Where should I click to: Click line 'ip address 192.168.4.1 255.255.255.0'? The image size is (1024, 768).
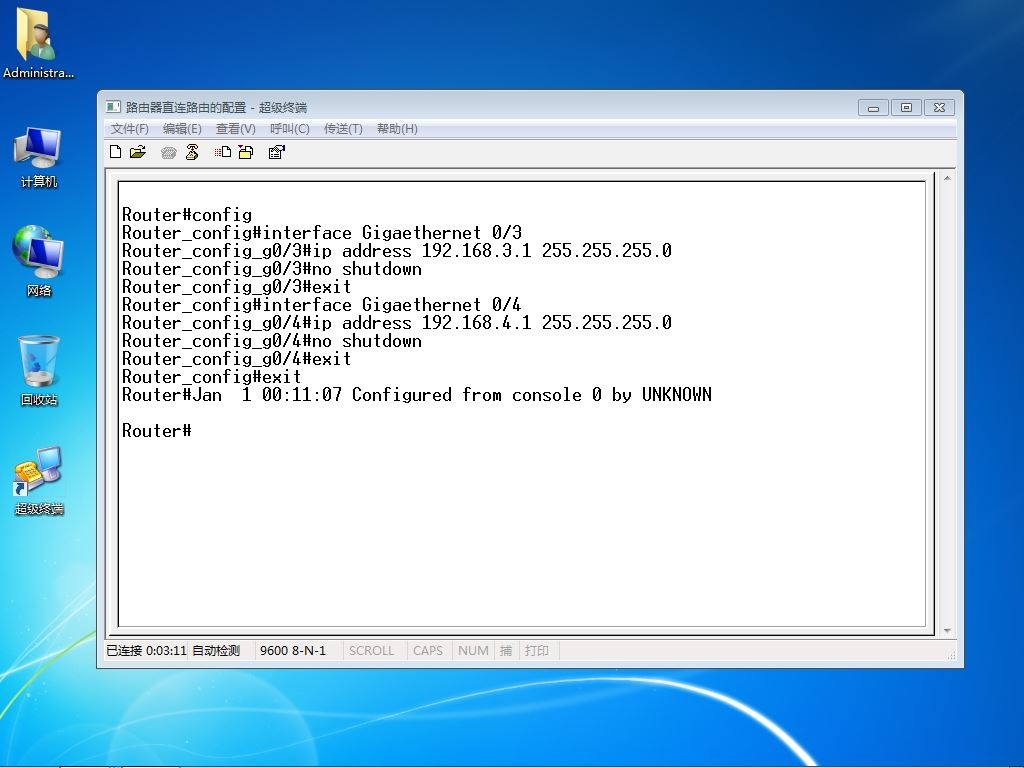click(396, 323)
